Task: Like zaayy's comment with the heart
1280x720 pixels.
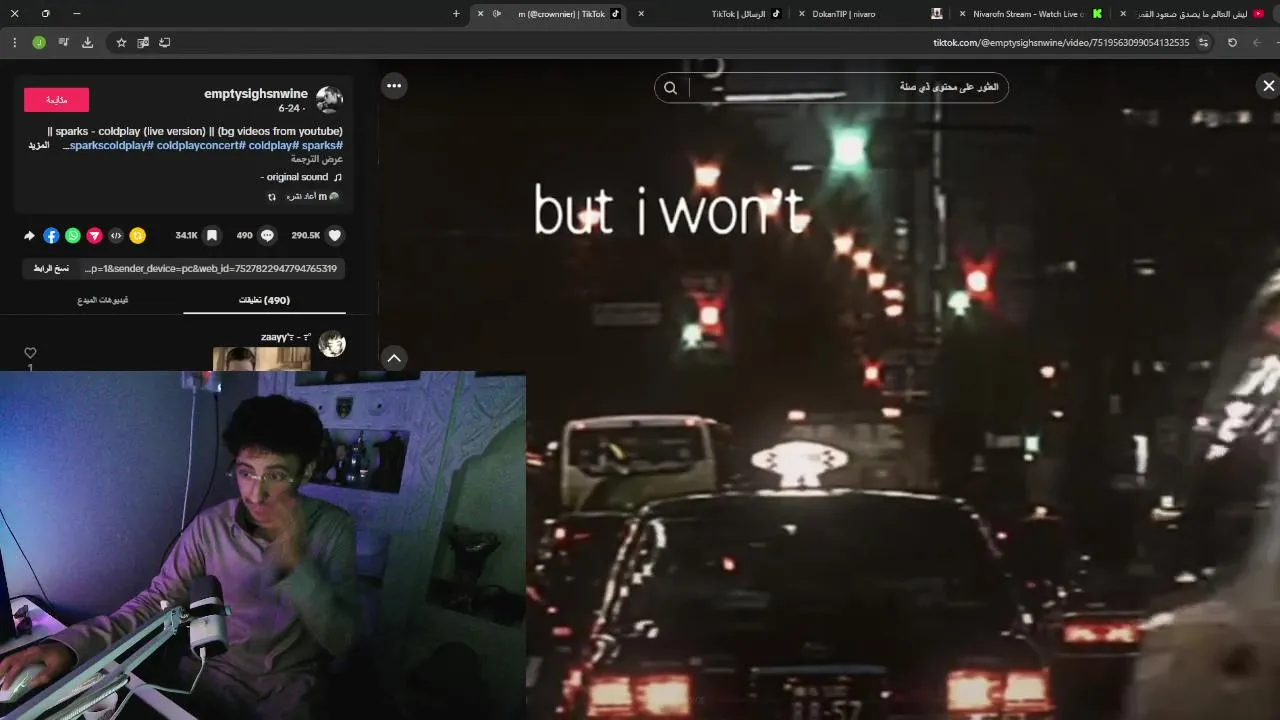Action: click(x=30, y=353)
